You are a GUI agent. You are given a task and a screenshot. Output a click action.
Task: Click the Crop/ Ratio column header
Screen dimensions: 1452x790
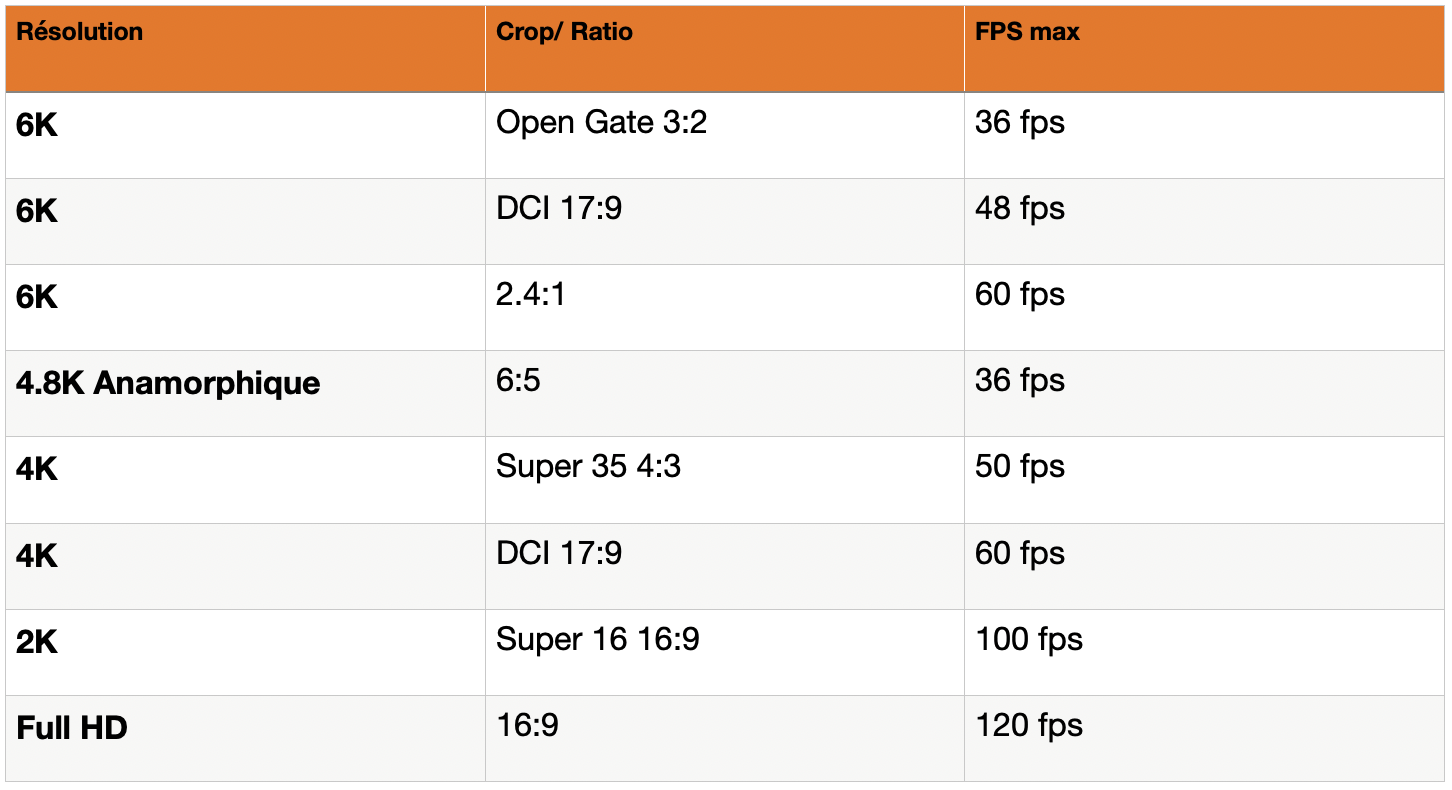[x=564, y=32]
